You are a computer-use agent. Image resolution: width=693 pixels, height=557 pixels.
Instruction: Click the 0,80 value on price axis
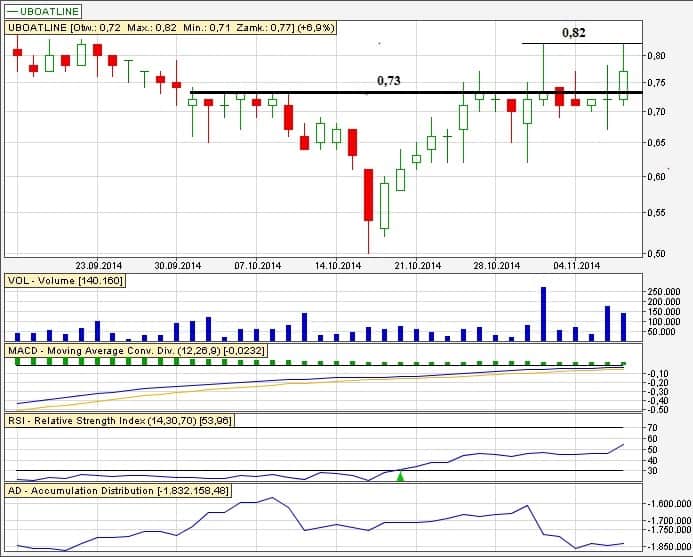656,56
